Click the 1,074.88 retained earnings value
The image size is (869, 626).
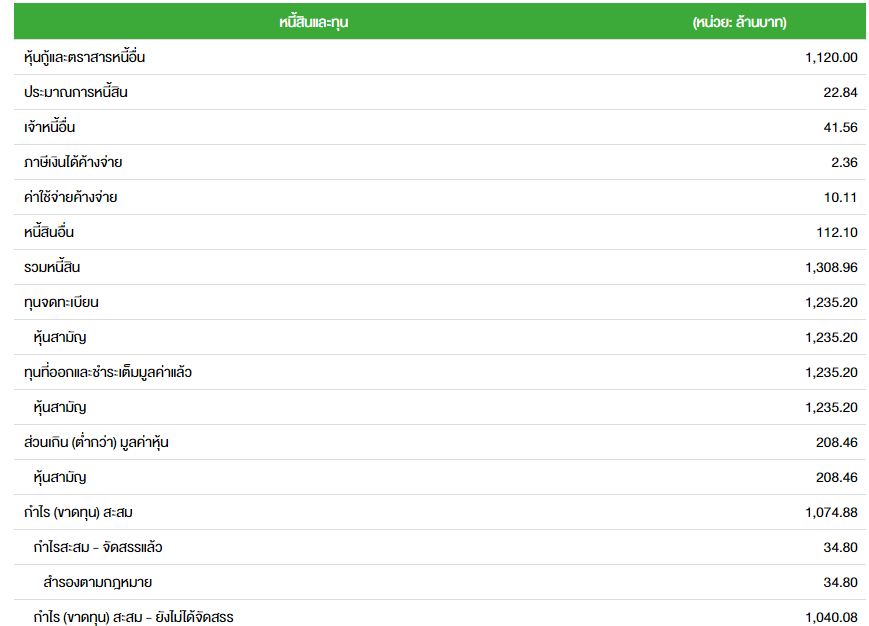point(831,512)
